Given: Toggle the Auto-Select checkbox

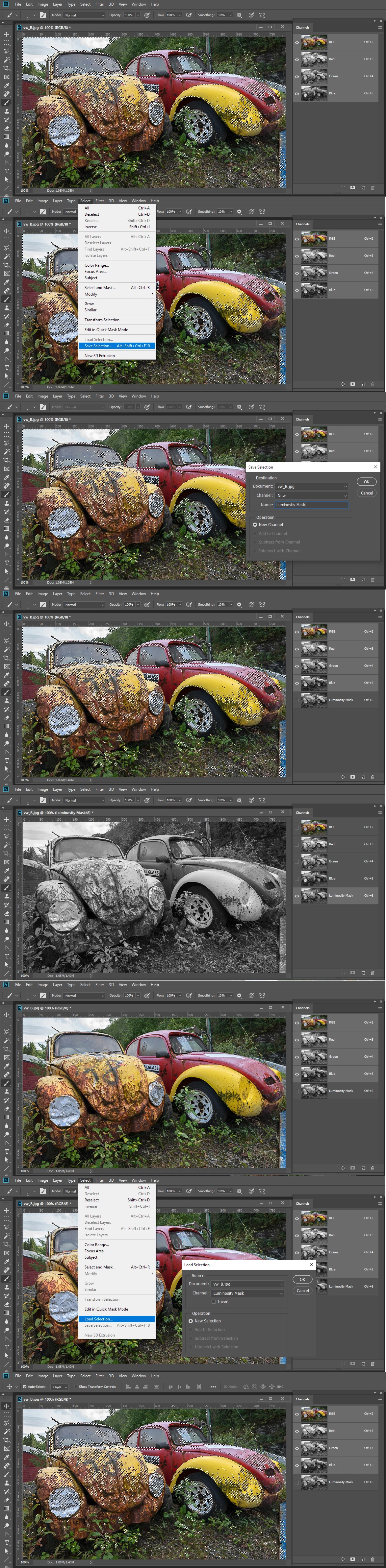Looking at the screenshot, I should click(25, 1387).
